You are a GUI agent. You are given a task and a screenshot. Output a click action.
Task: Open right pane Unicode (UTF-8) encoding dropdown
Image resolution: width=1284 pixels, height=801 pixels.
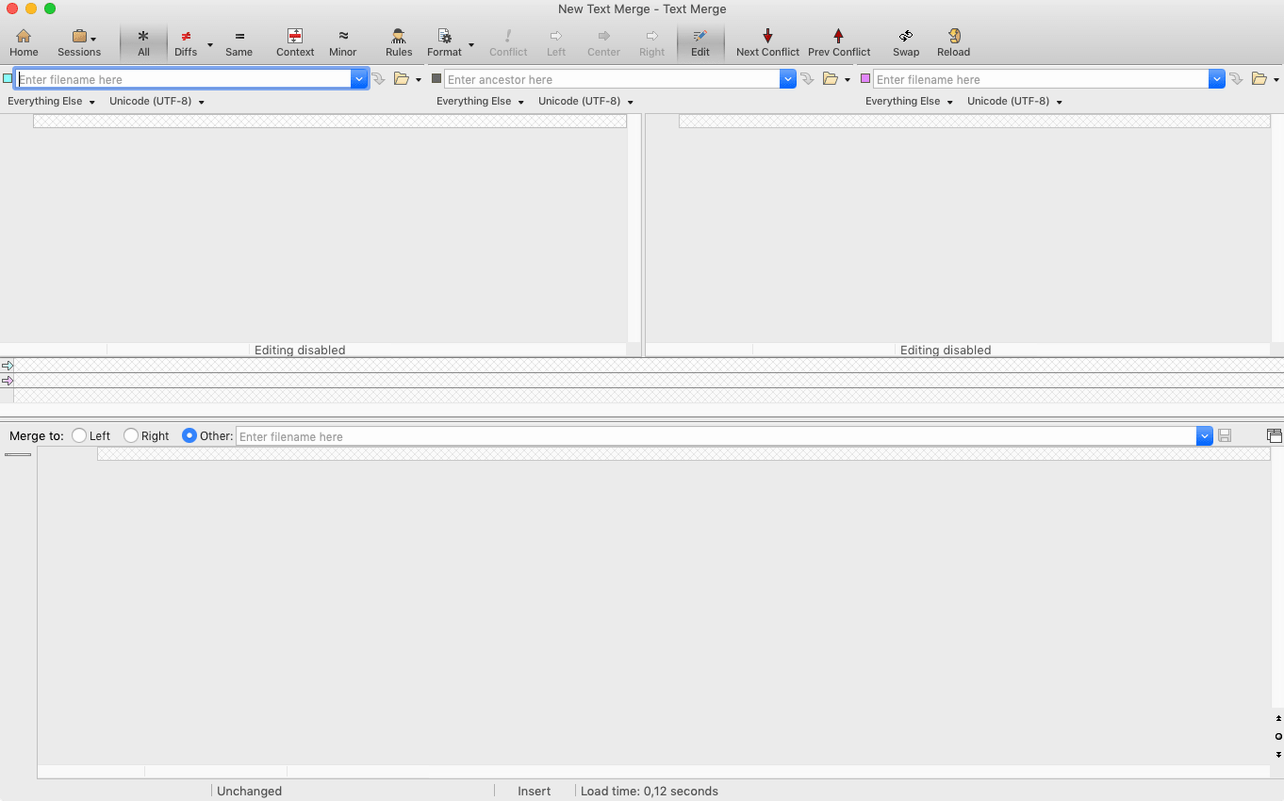click(1015, 101)
